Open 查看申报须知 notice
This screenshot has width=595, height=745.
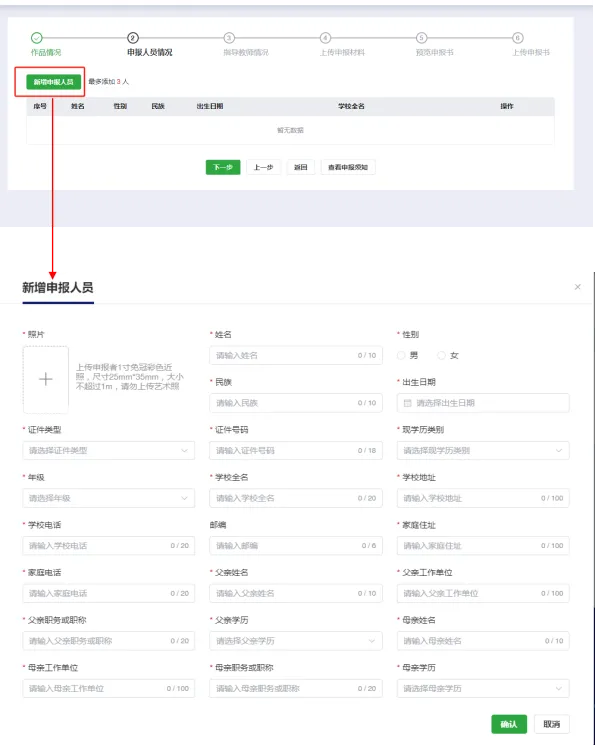click(x=348, y=167)
